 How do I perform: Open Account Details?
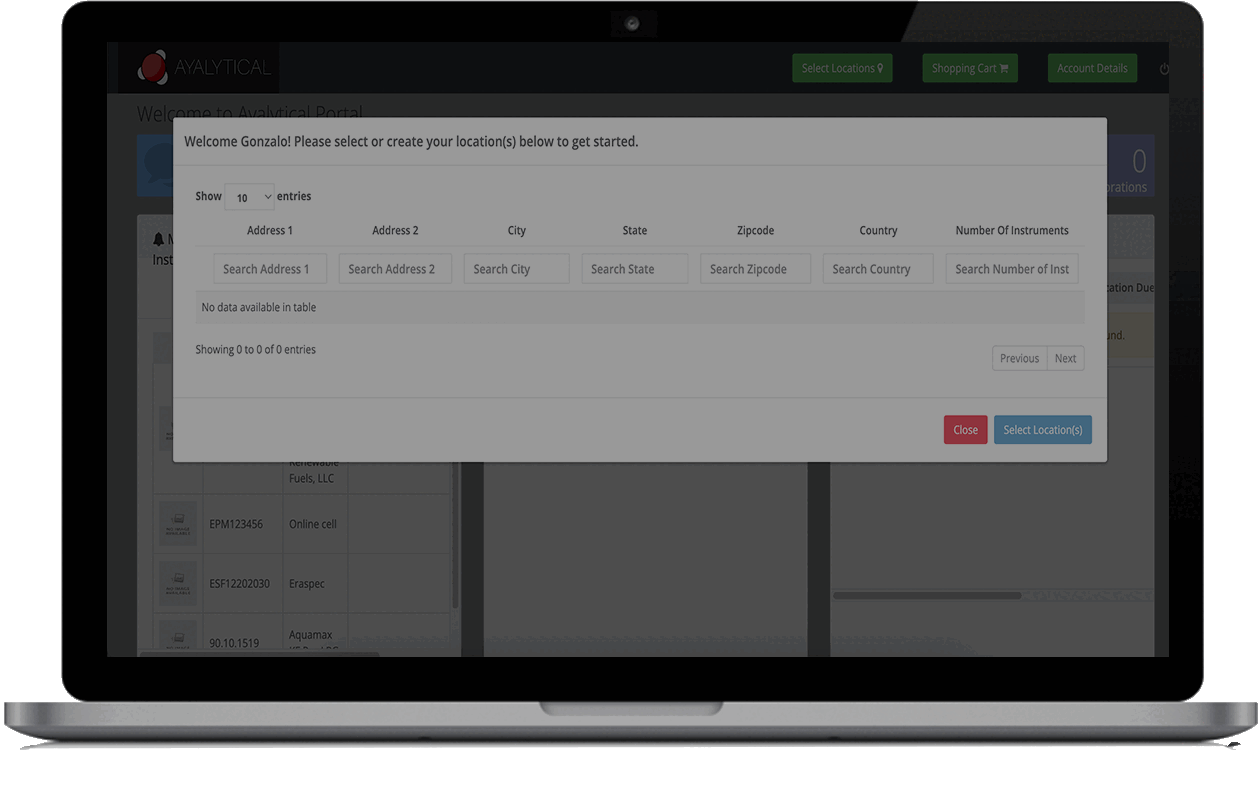coord(1092,68)
